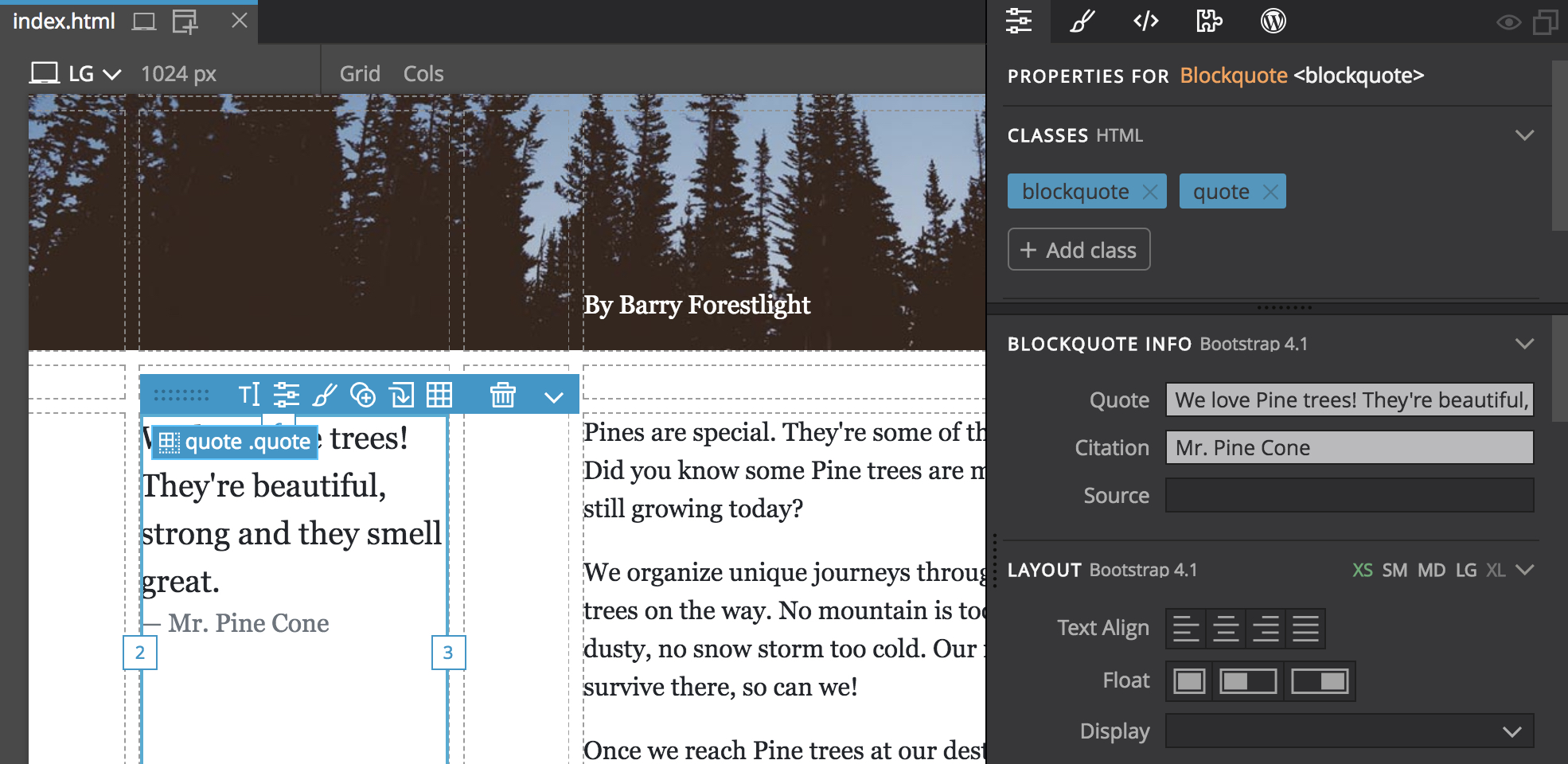Click the trash icon to delete blockquote
The width and height of the screenshot is (1568, 764).
(x=502, y=394)
